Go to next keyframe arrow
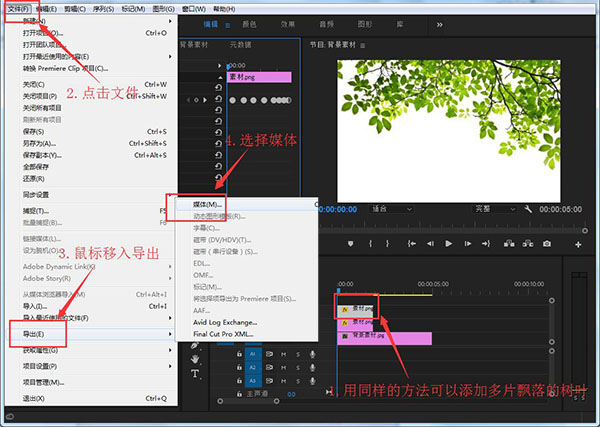600x427 pixels. (x=205, y=100)
